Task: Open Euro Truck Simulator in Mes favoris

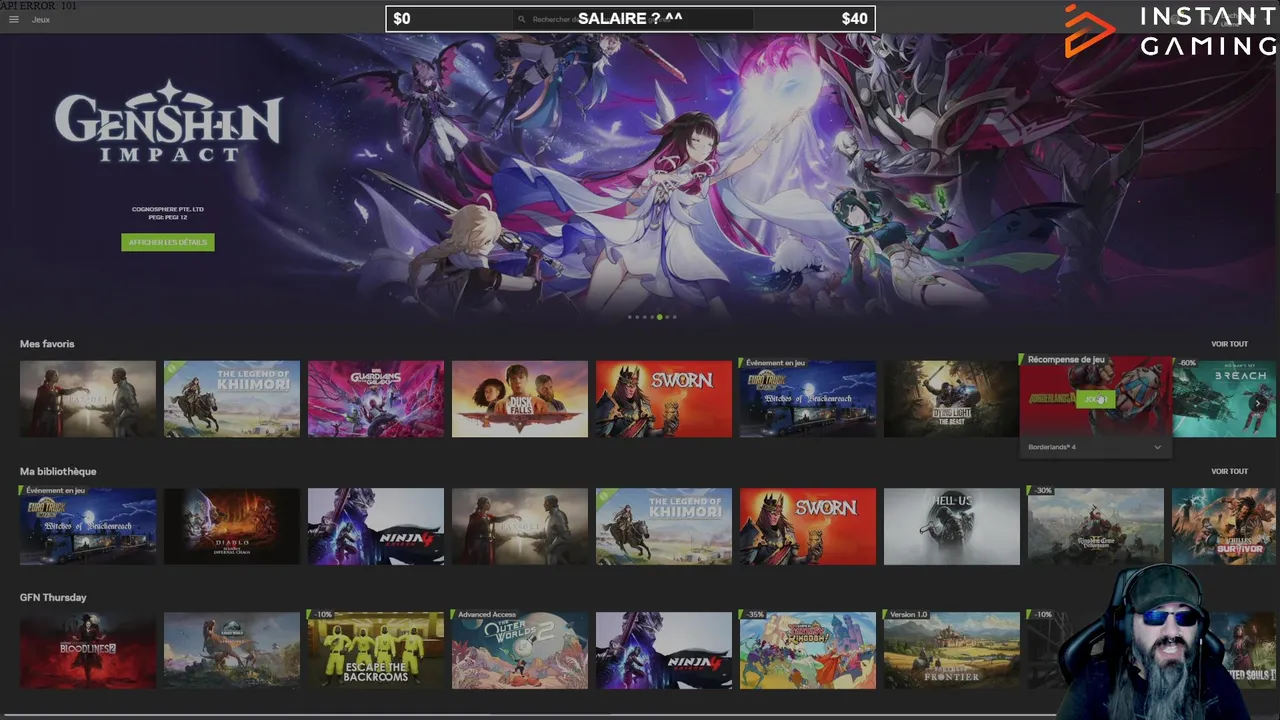Action: (808, 399)
